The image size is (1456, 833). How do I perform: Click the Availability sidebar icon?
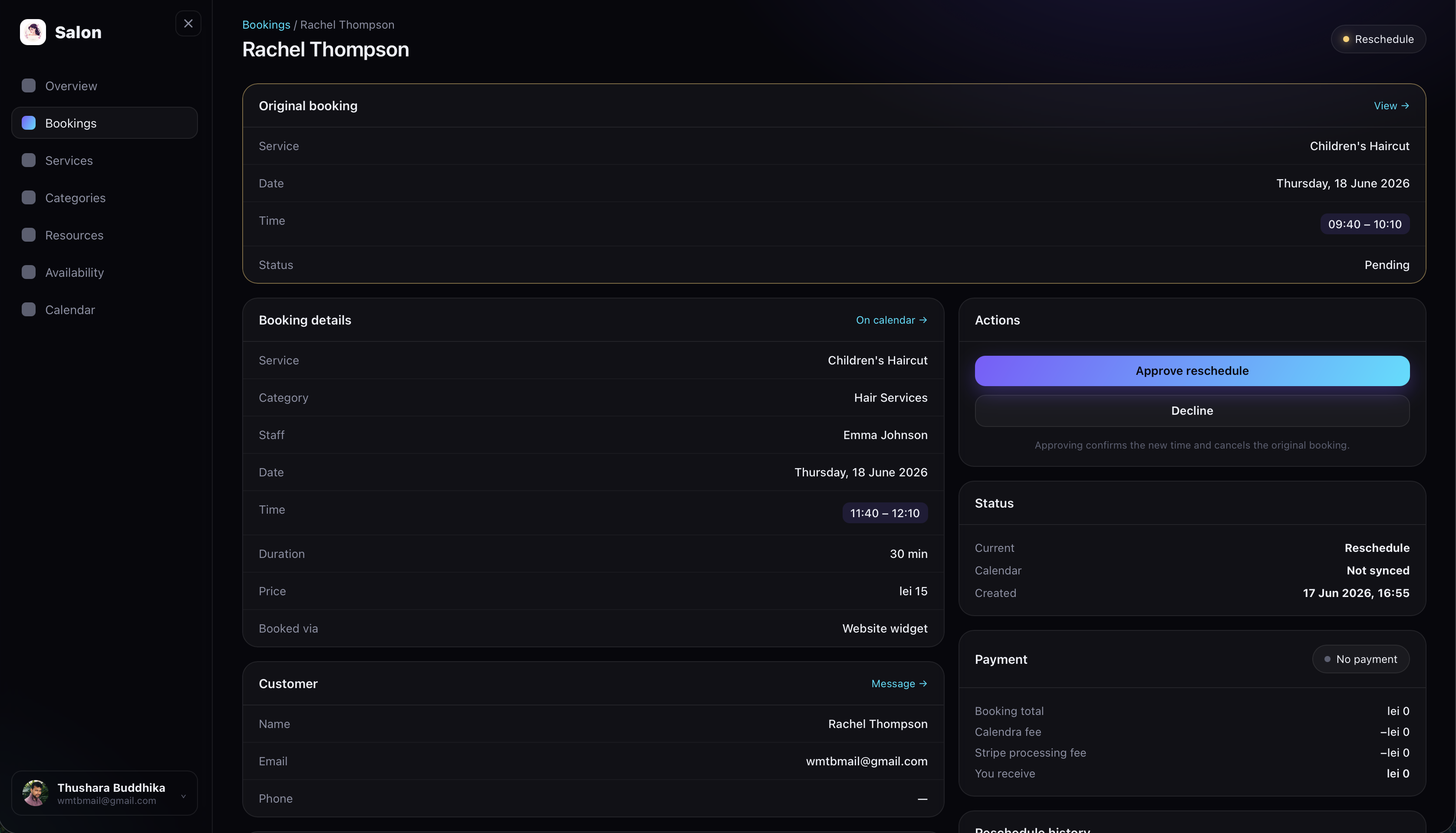tap(29, 272)
